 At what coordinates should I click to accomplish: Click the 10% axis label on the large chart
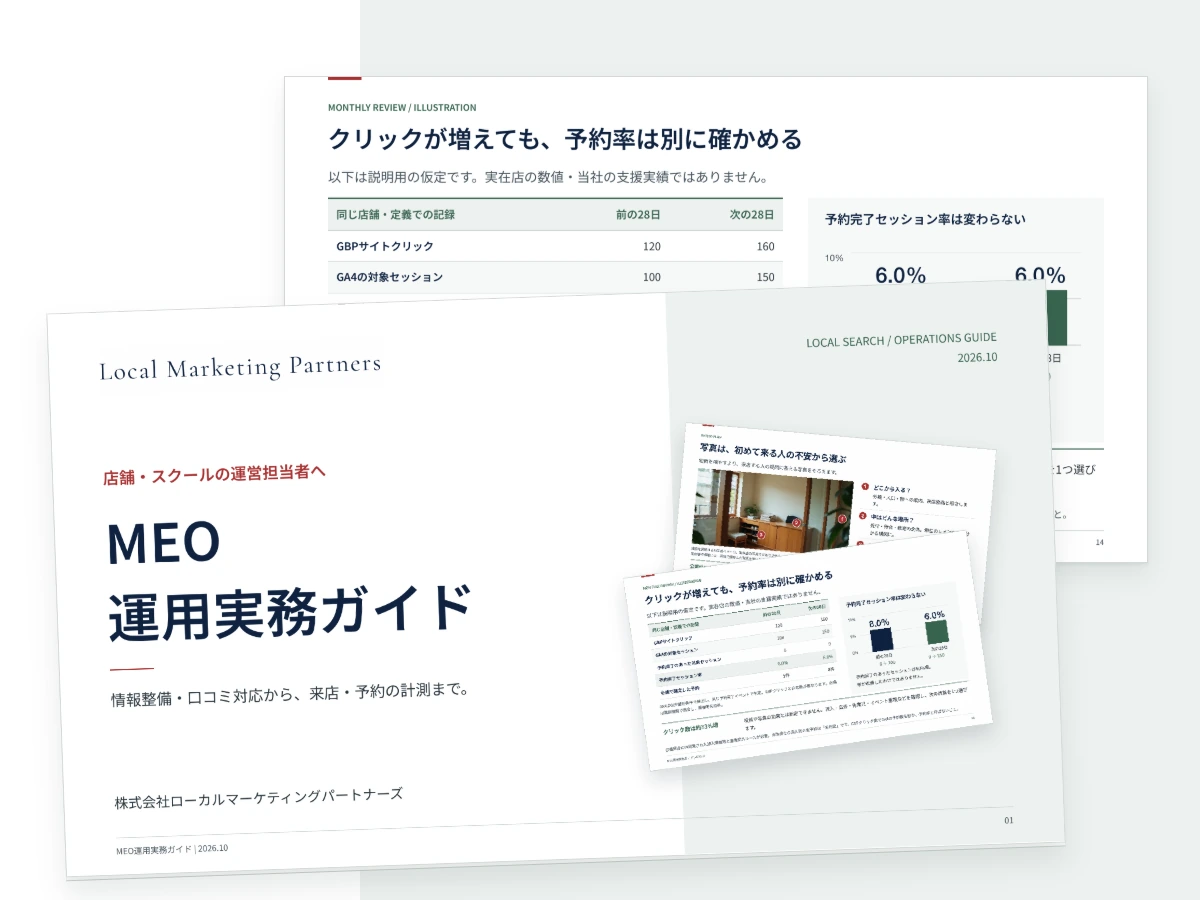click(833, 258)
